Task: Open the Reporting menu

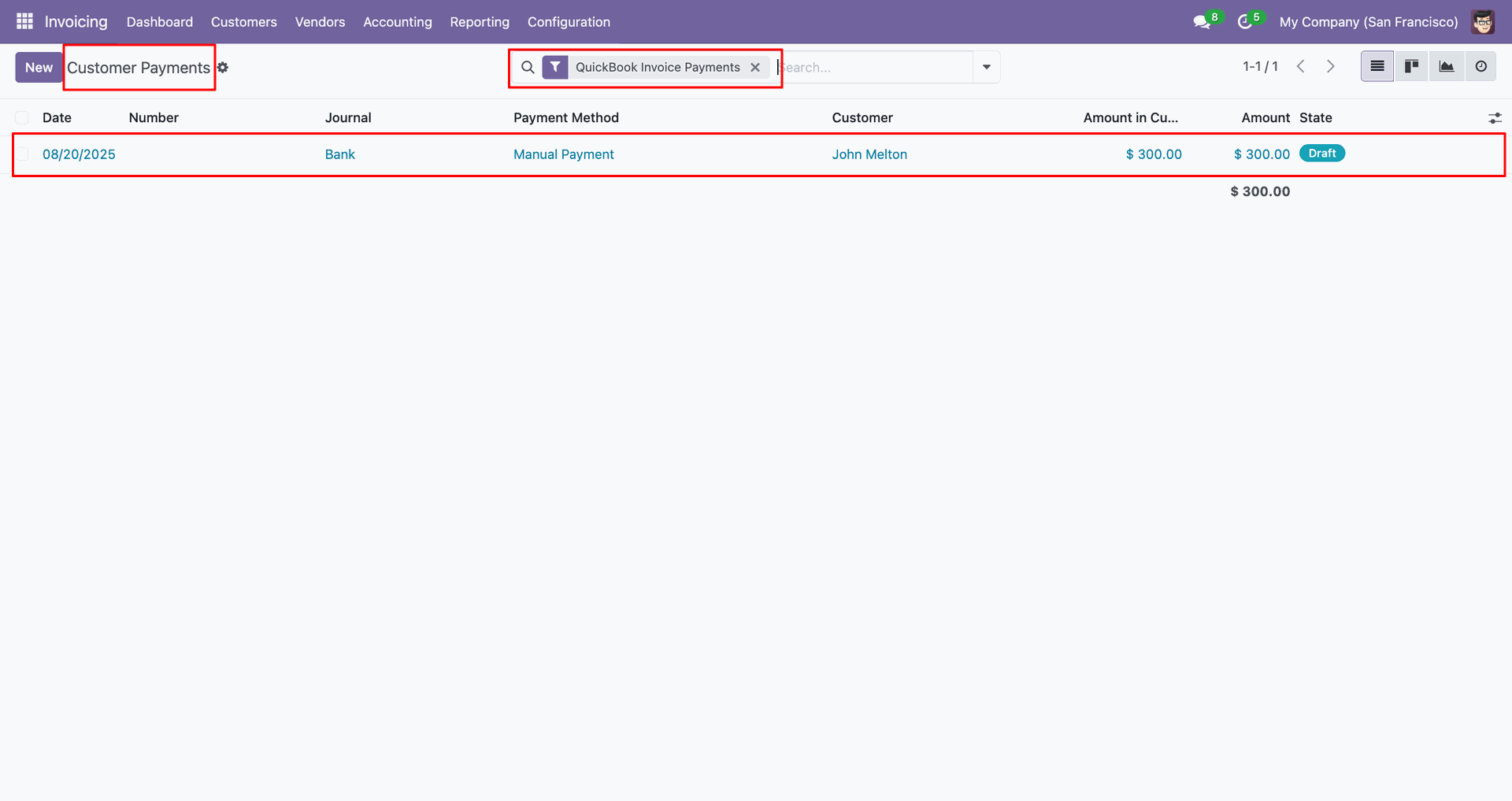Action: [480, 22]
